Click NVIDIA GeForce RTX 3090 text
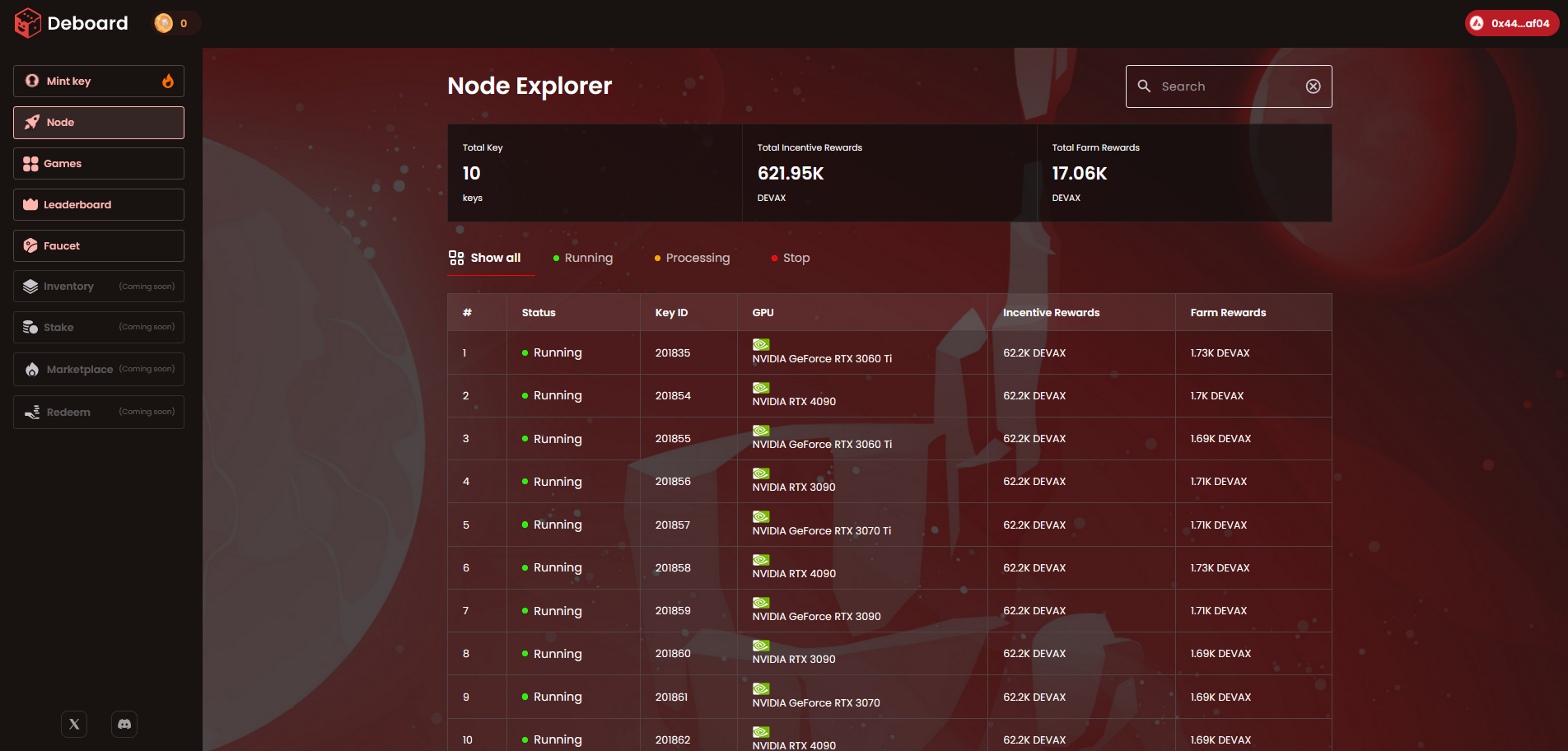This screenshot has height=751, width=1568. tap(816, 616)
